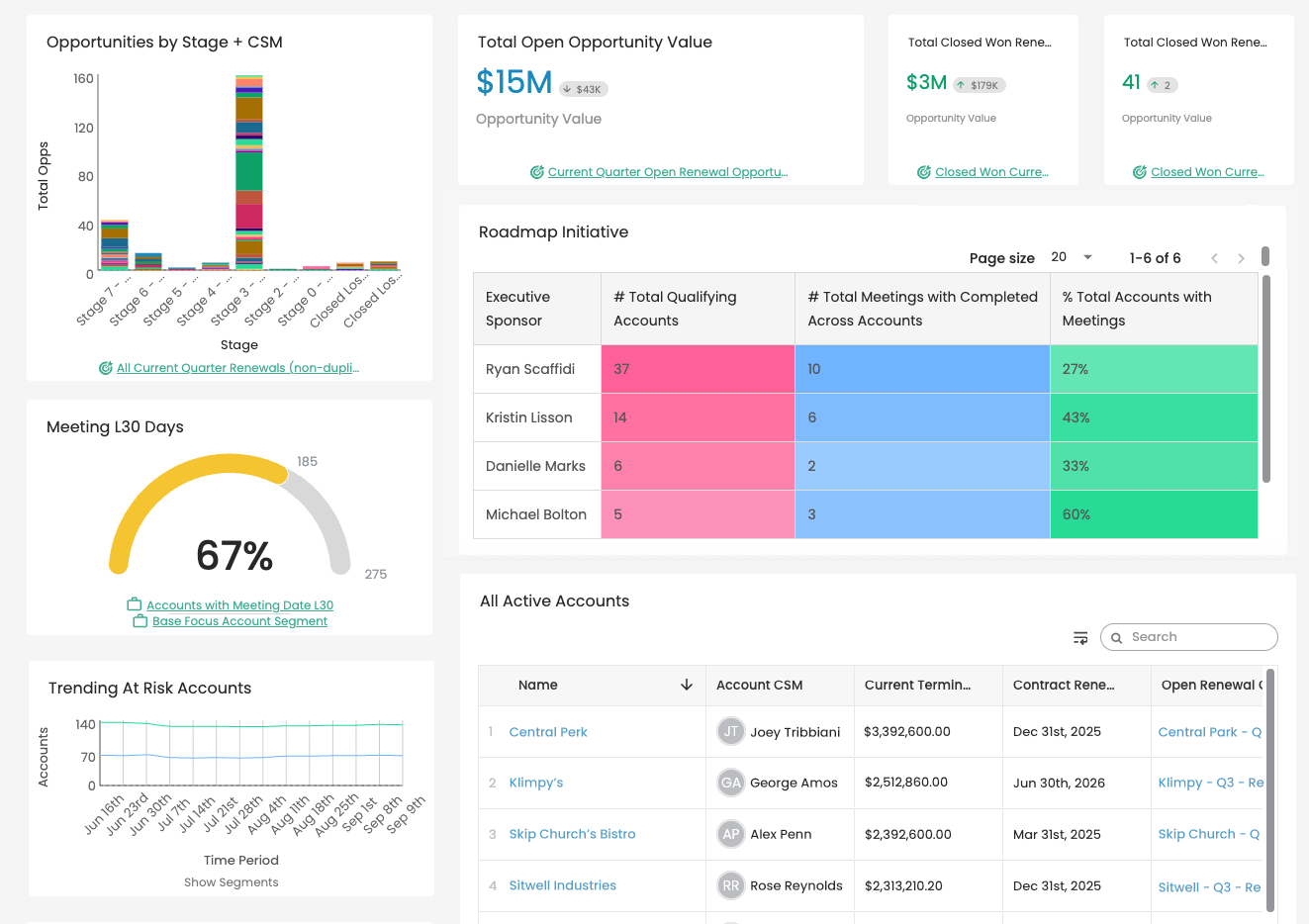Image resolution: width=1309 pixels, height=924 pixels.
Task: Click report icon beside Closed Won link under $3M
Action: (x=924, y=172)
